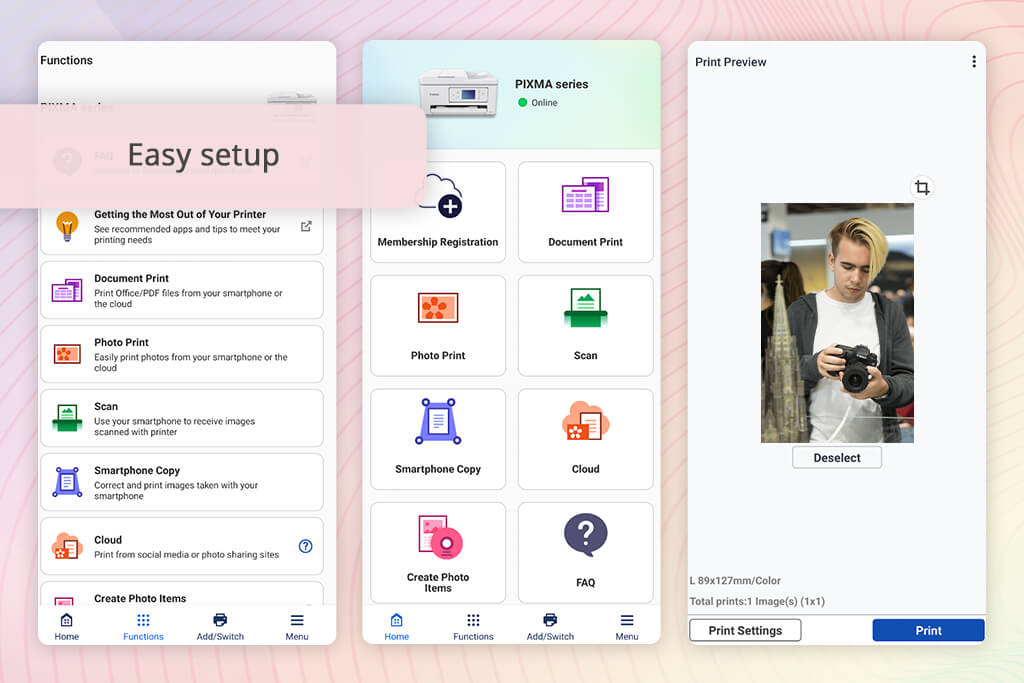Viewport: 1024px width, 683px height.
Task: Tap the Create Photo Items tile
Action: tap(438, 552)
